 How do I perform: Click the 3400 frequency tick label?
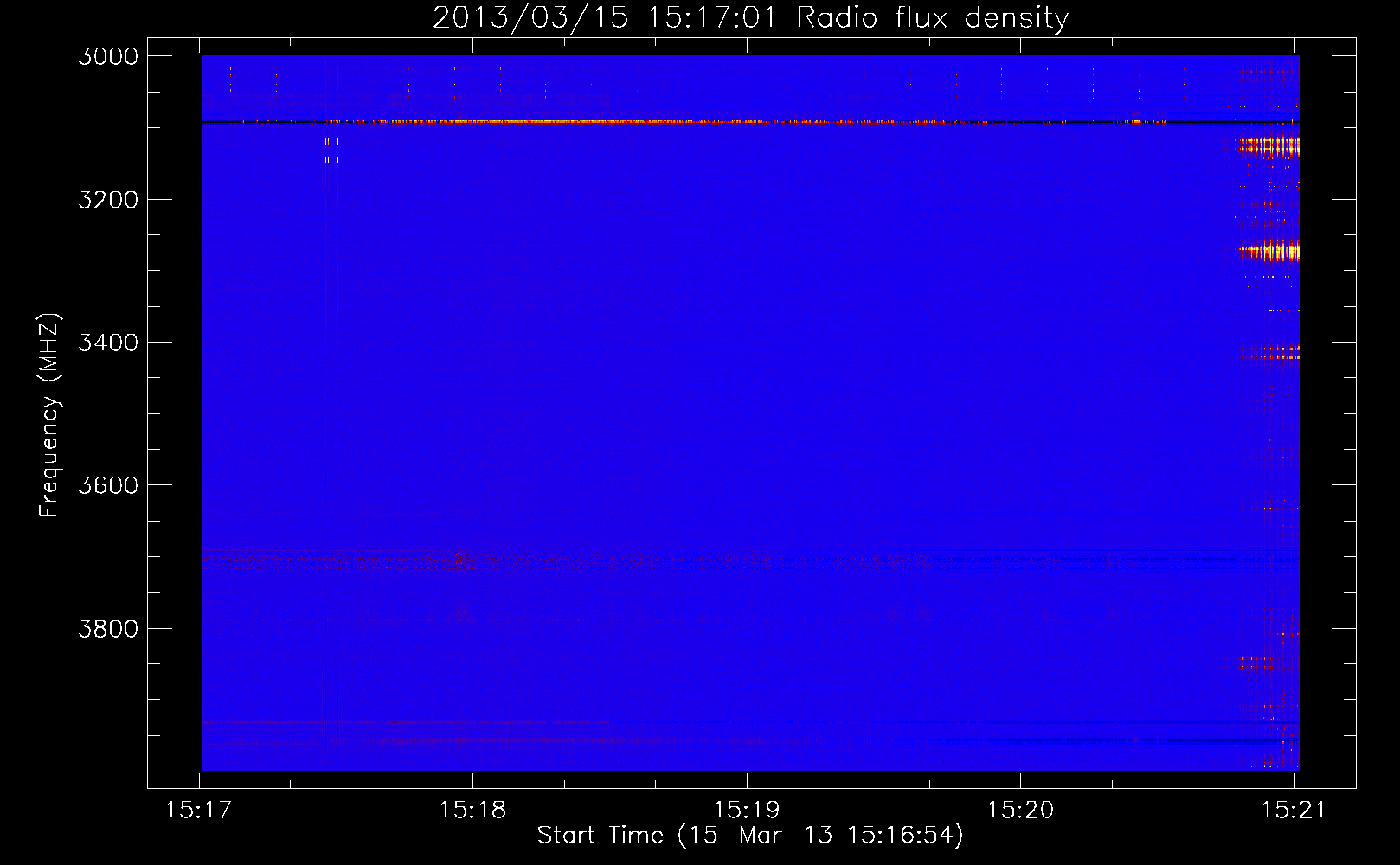click(x=108, y=343)
